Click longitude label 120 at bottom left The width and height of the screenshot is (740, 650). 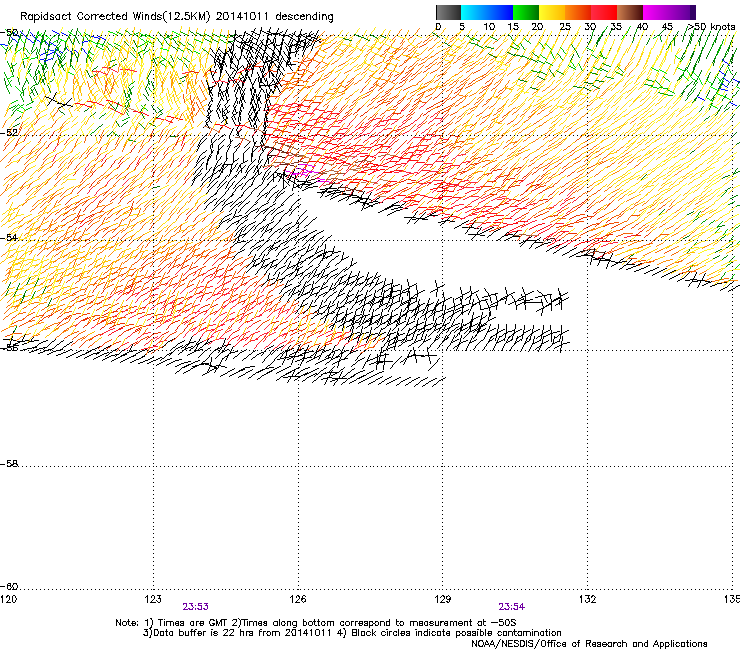coord(8,599)
